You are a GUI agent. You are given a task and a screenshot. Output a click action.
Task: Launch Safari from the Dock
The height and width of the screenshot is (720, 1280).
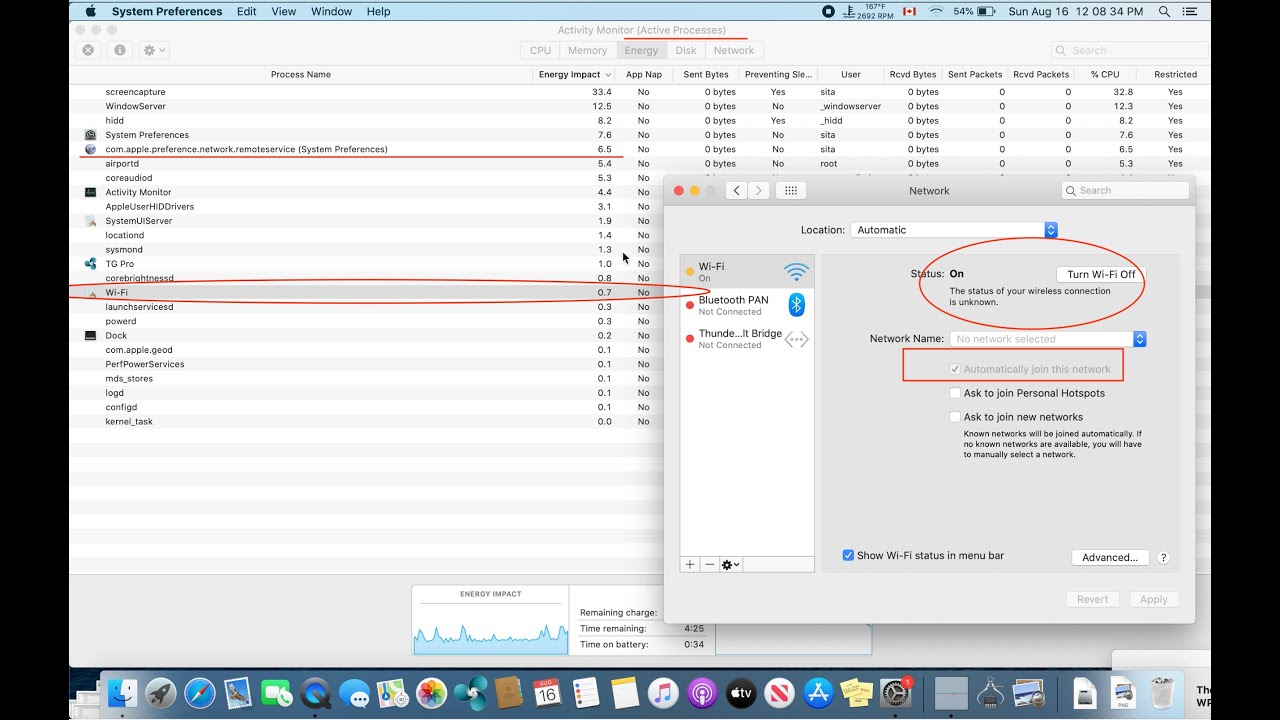pyautogui.click(x=200, y=692)
